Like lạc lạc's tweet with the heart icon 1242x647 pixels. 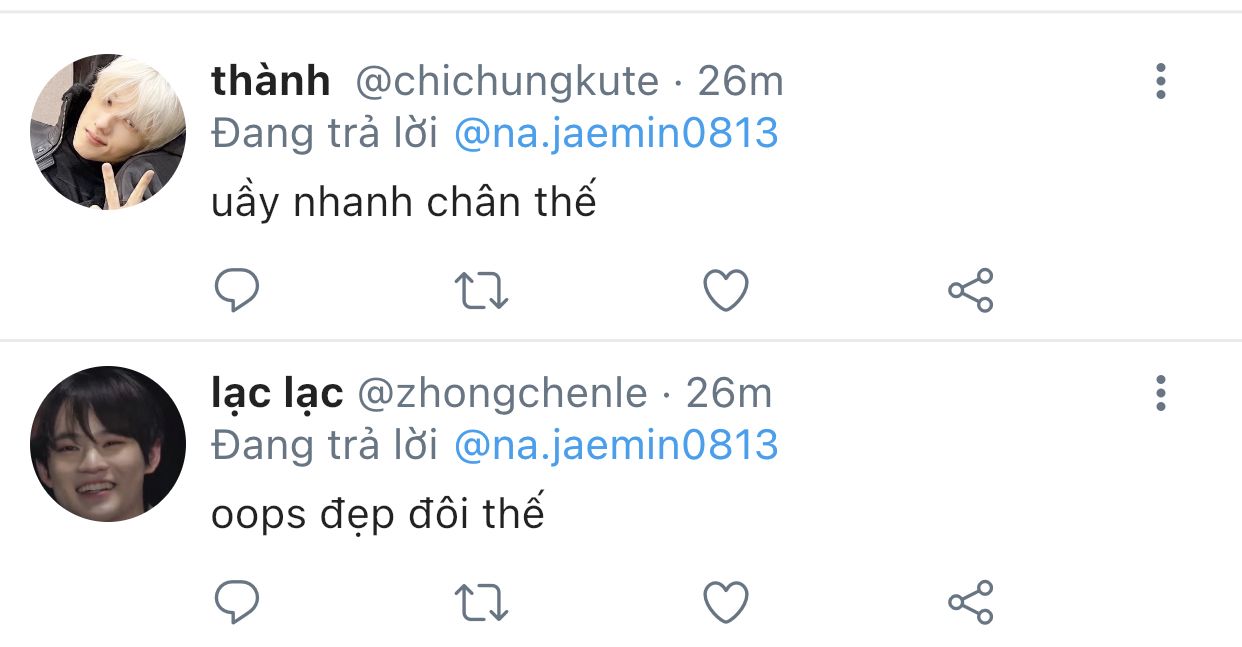point(726,602)
